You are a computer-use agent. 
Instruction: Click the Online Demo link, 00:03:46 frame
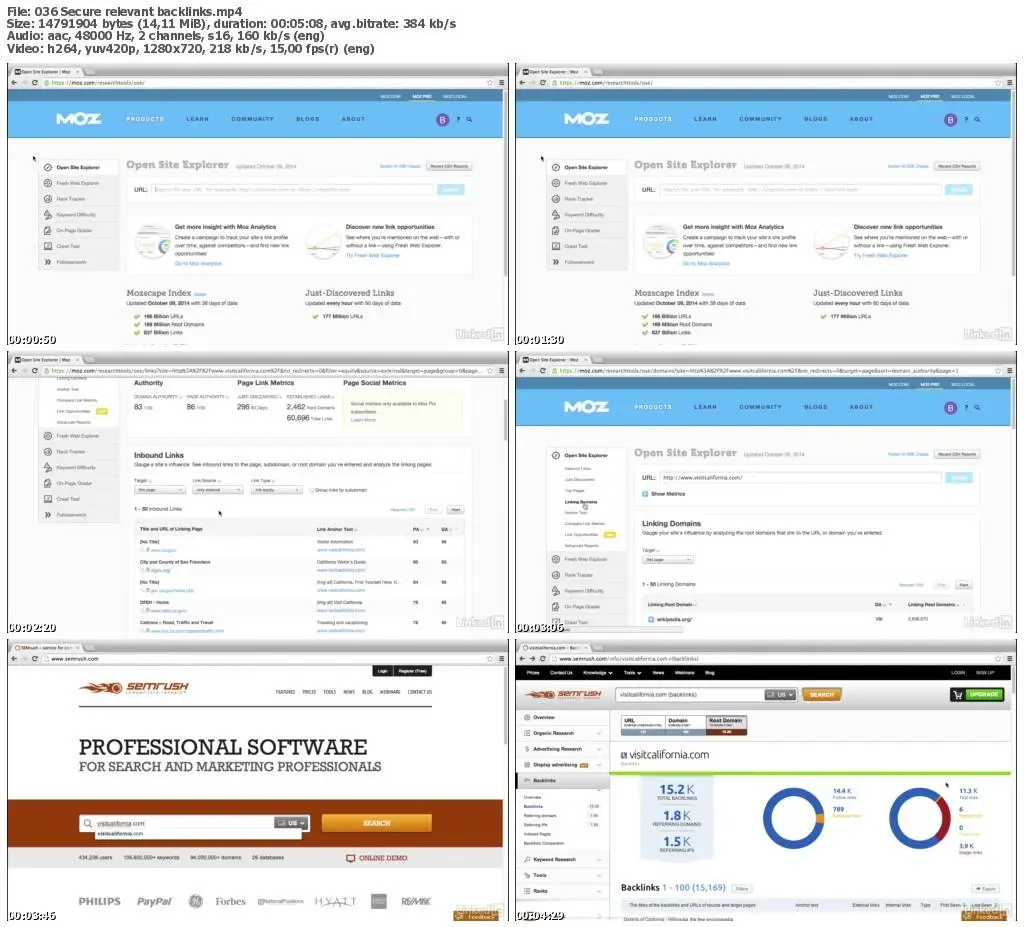point(377,858)
